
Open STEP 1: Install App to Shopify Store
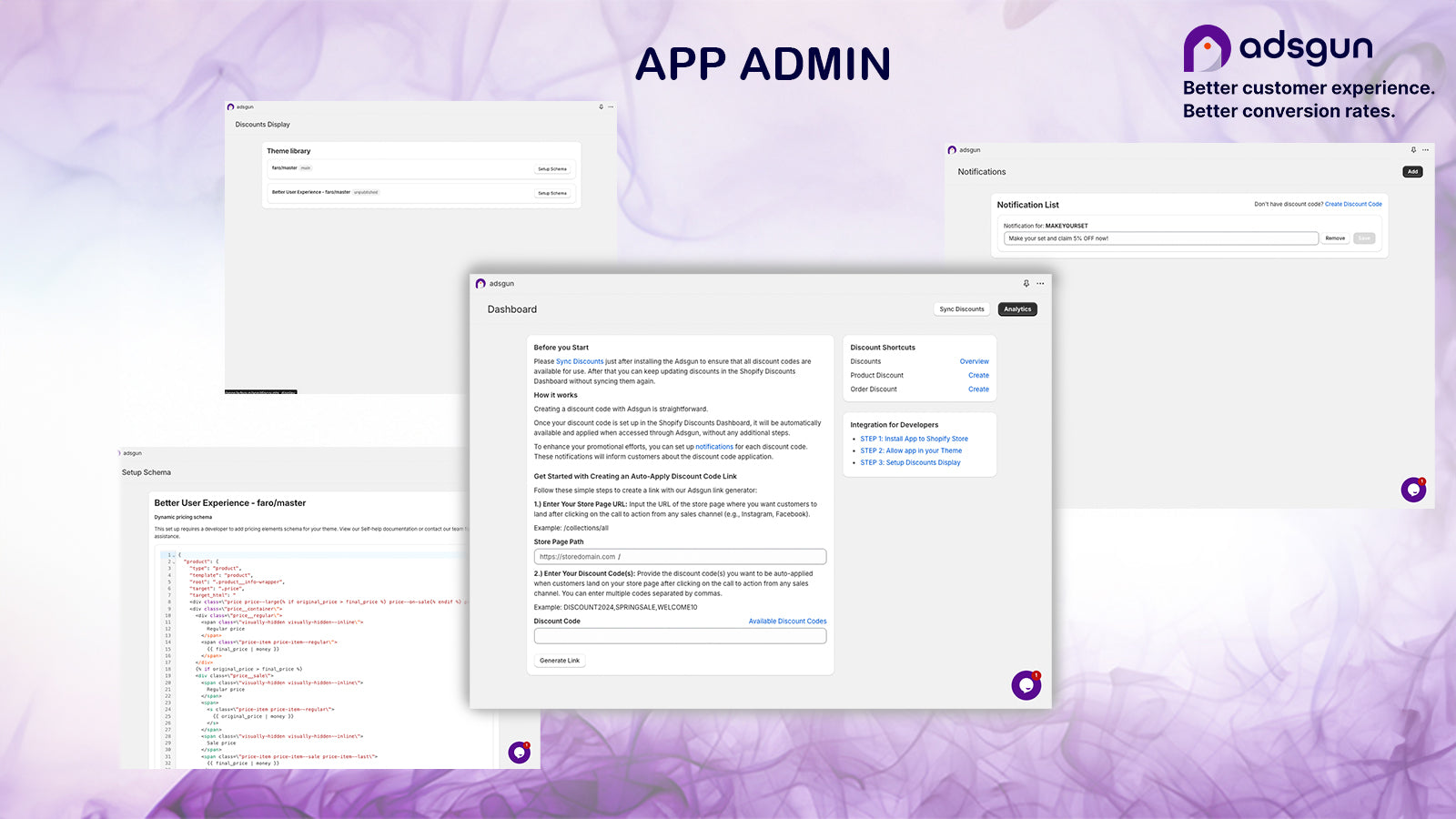[x=914, y=439]
